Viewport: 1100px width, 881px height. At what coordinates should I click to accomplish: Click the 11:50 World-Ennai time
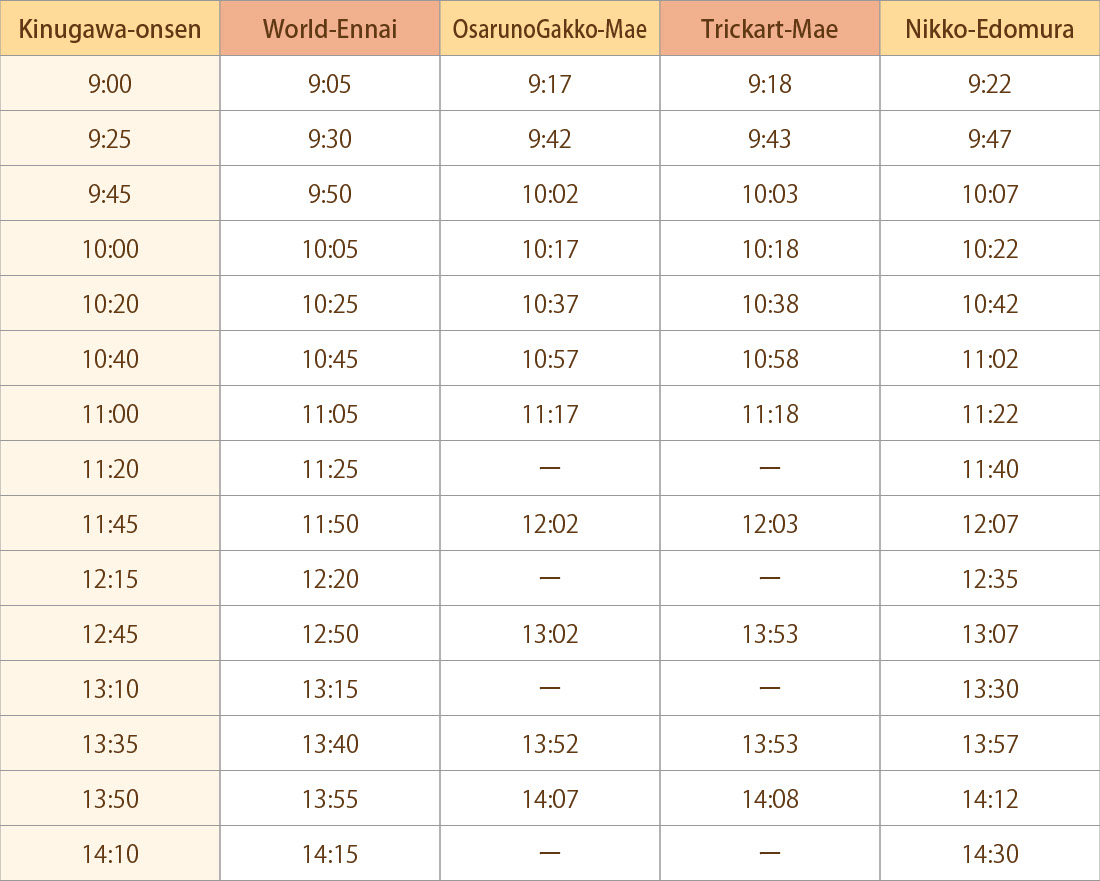(x=330, y=524)
